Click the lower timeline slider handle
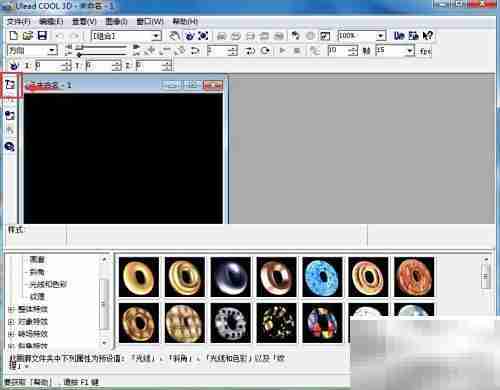 [x=79, y=54]
